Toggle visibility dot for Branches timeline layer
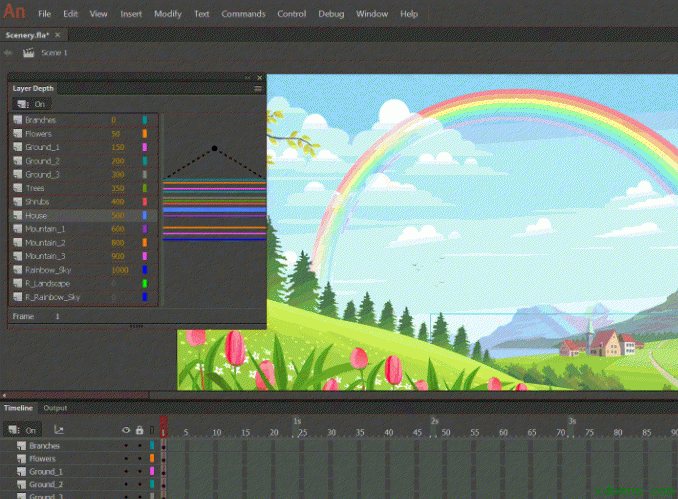678x499 pixels. point(126,445)
